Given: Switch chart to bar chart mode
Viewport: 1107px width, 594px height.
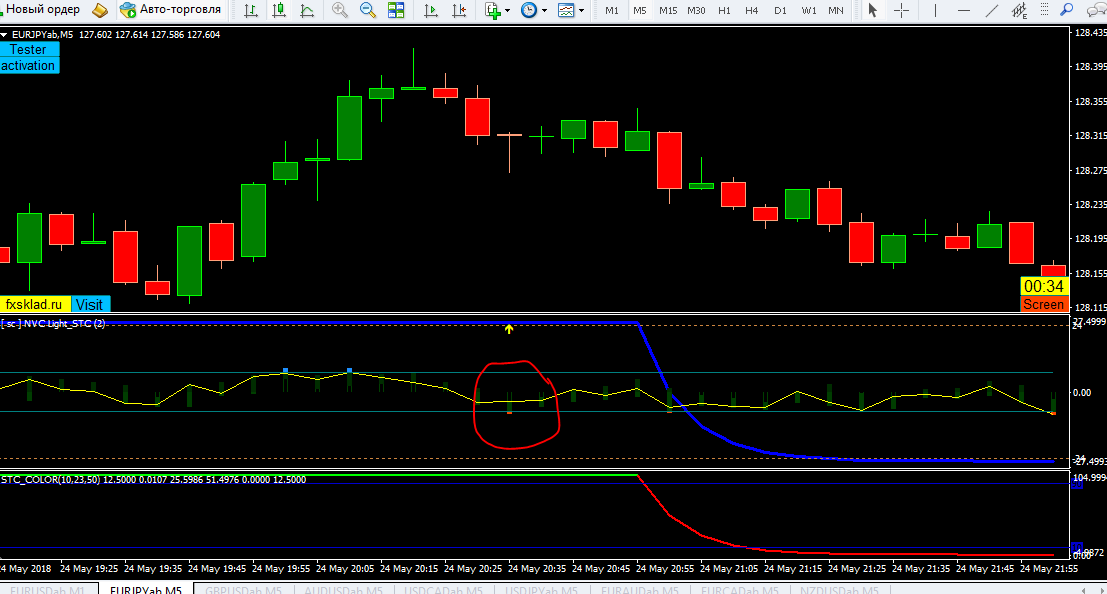Looking at the screenshot, I should pos(251,10).
